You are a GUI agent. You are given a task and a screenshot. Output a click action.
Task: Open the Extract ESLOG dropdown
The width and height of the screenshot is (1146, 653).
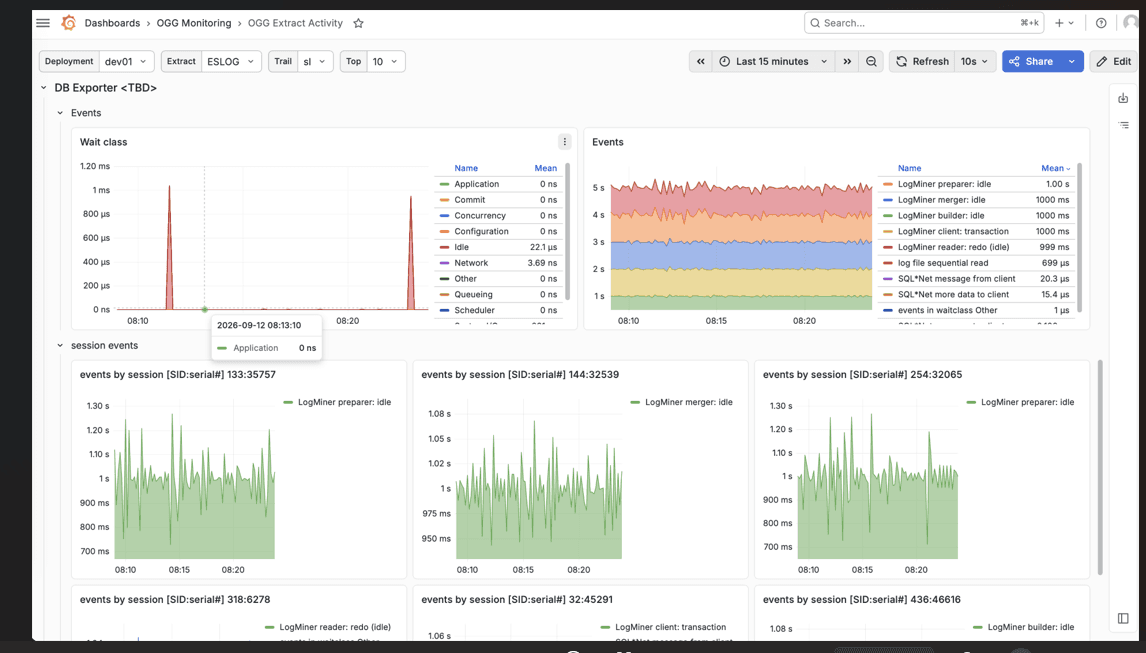[231, 61]
